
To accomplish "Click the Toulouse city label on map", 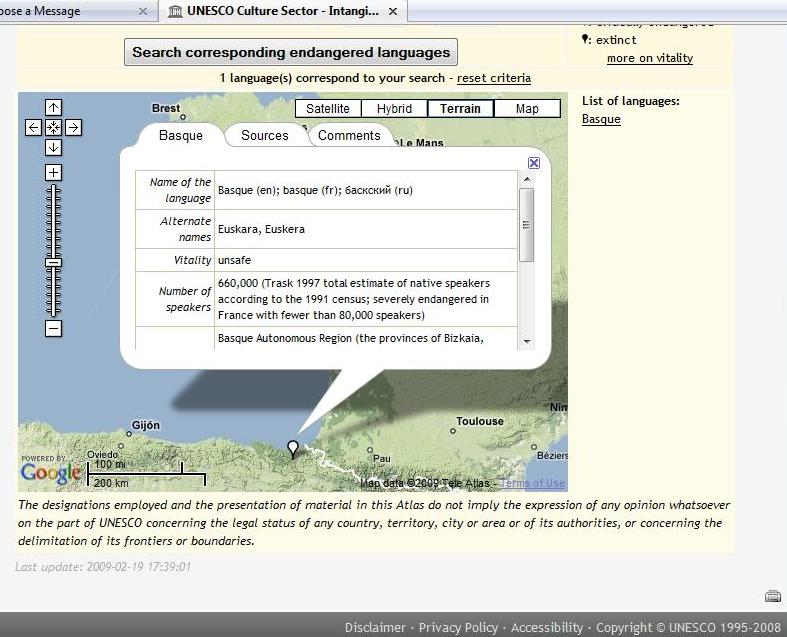I will coord(479,421).
